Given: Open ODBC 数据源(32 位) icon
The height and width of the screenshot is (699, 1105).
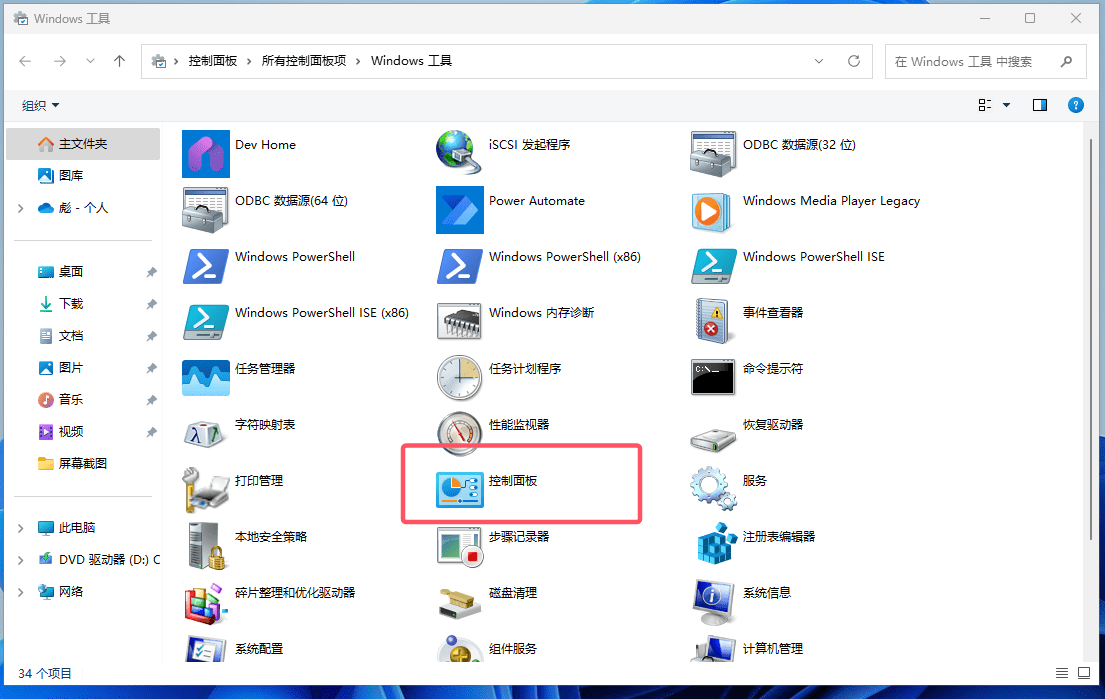Looking at the screenshot, I should tap(713, 154).
